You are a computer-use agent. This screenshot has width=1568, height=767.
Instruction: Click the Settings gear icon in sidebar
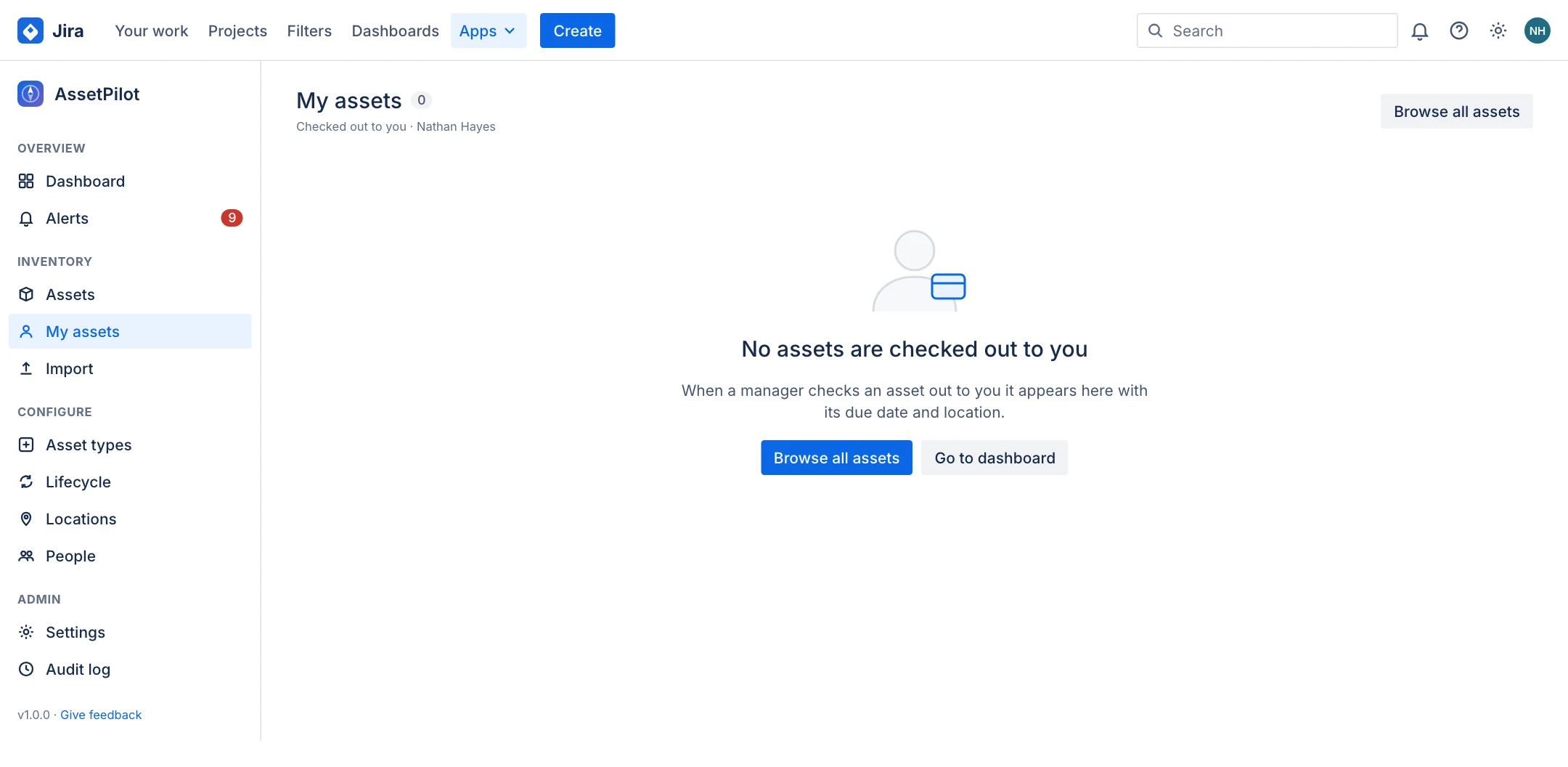(26, 632)
